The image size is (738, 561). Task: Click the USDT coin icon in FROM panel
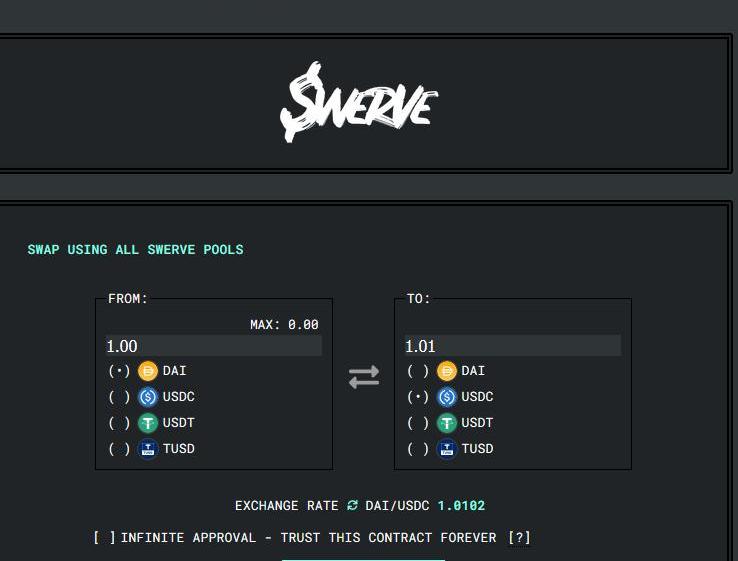click(x=148, y=423)
